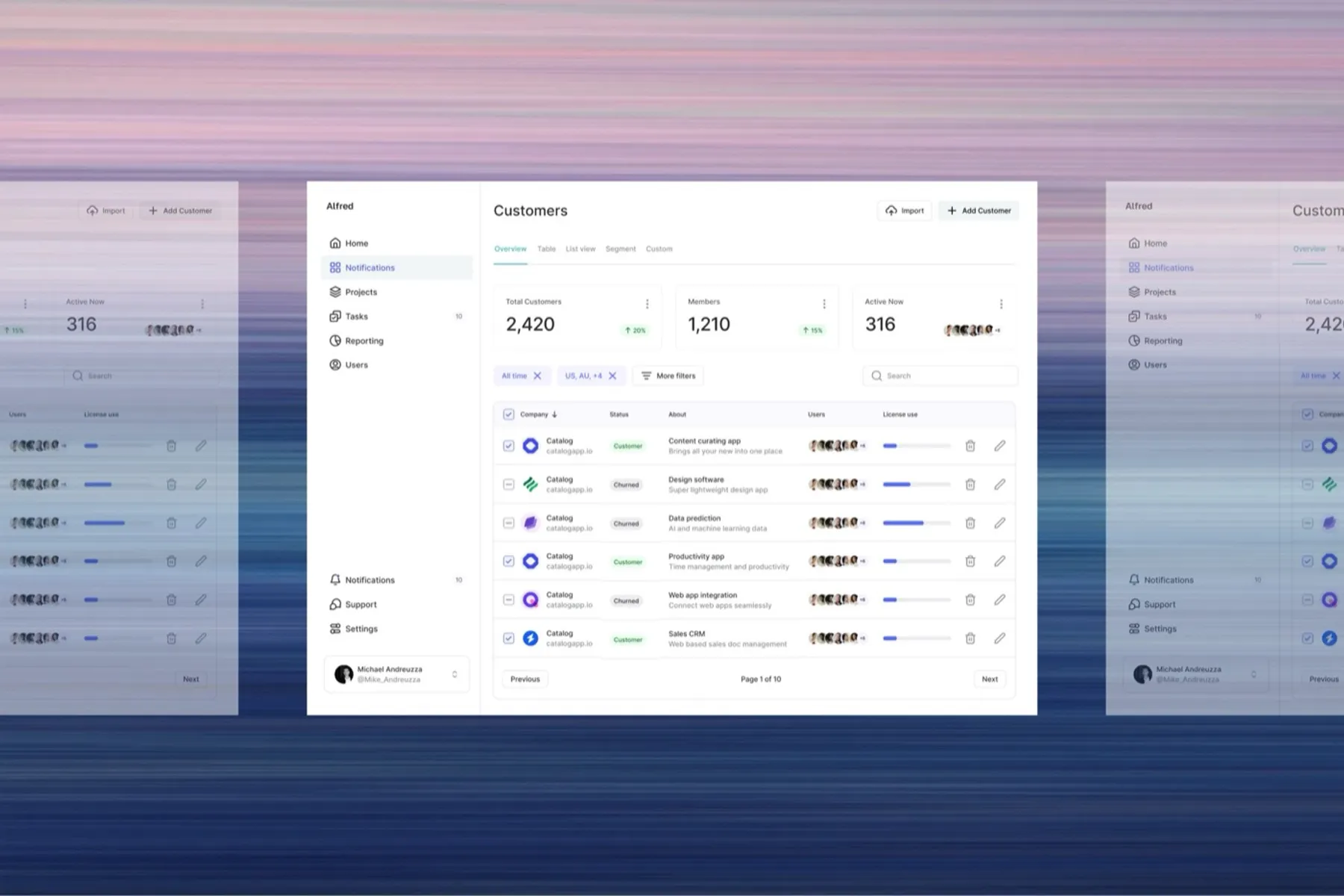Edit the Design software row with pencil icon
Screen dimensions: 1344x896
click(x=1000, y=484)
